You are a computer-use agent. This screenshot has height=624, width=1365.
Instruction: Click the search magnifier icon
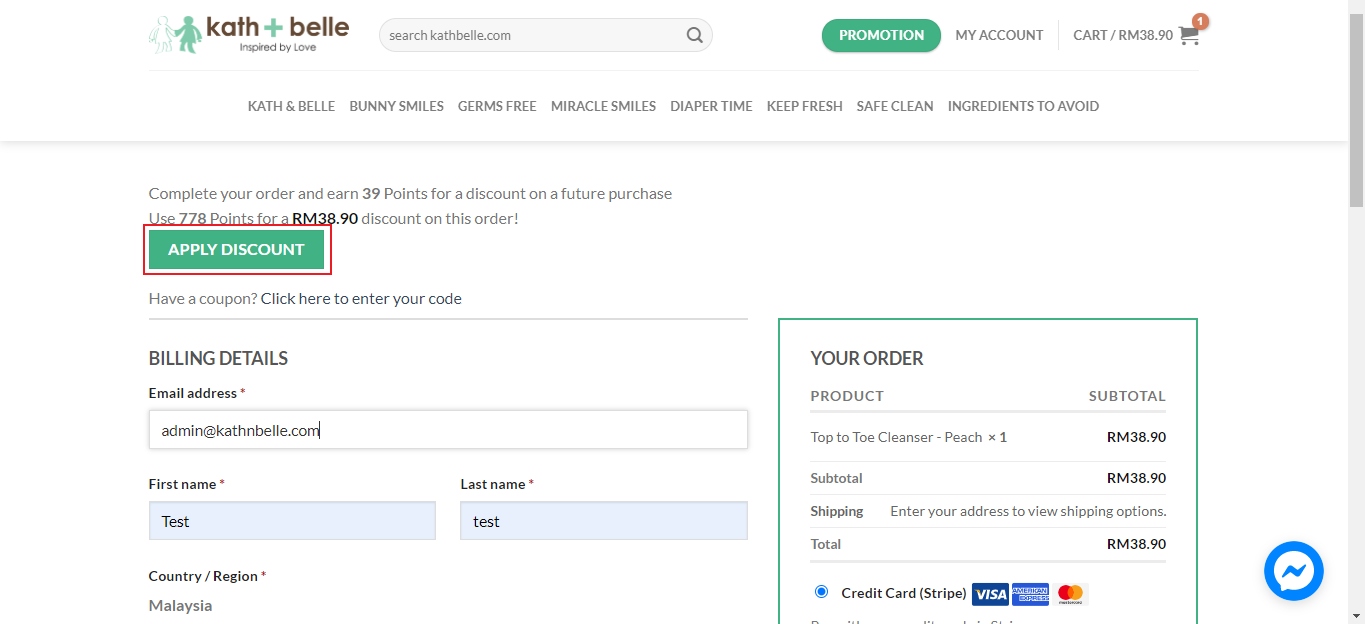[694, 35]
